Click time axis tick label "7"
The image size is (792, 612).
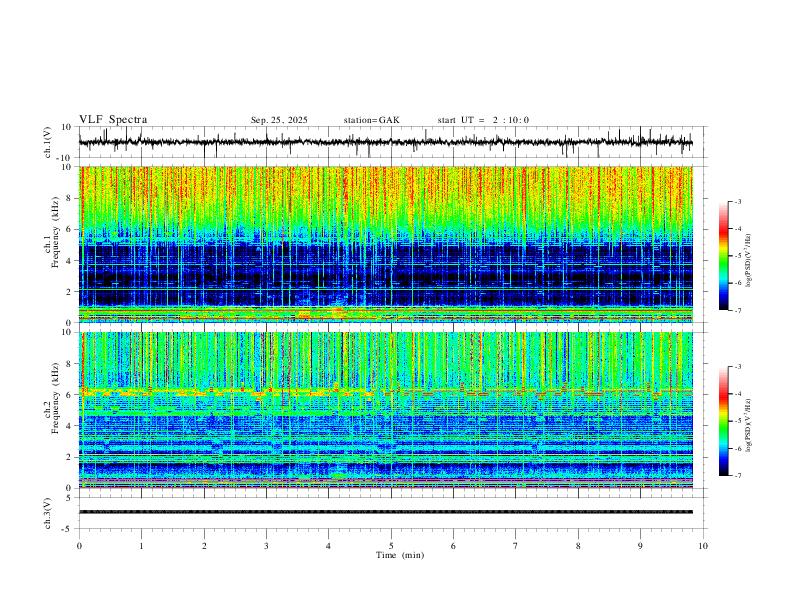(x=516, y=546)
